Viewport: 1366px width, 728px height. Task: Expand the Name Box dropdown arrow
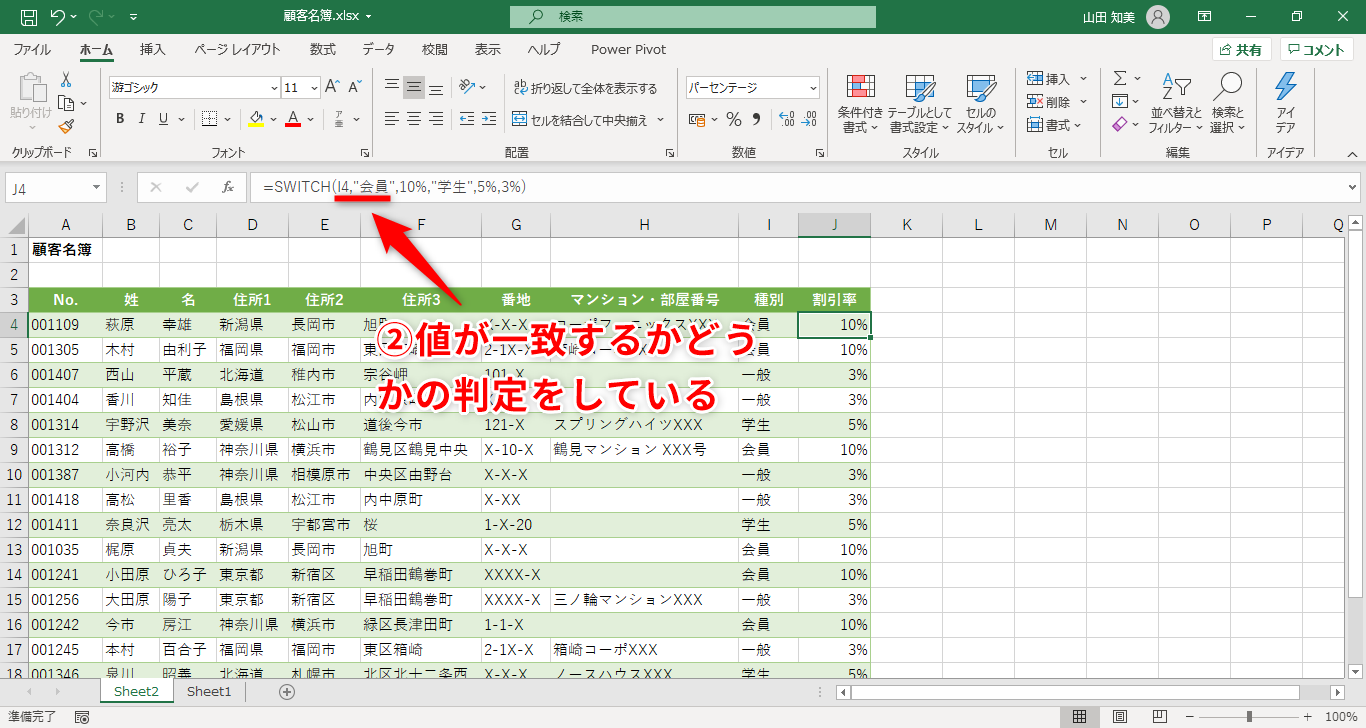click(x=96, y=187)
